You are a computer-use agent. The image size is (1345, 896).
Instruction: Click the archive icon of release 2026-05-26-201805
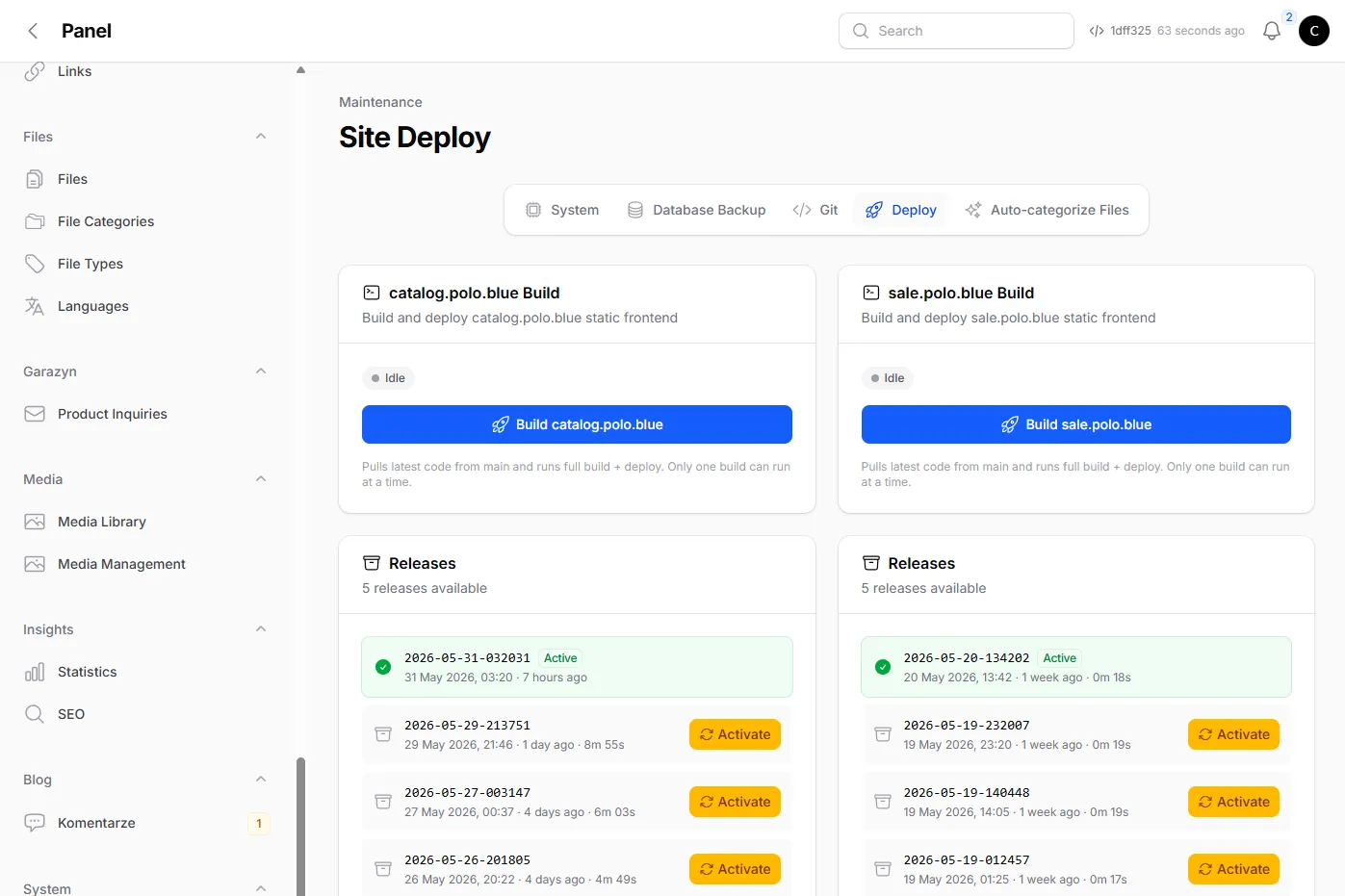pos(383,869)
